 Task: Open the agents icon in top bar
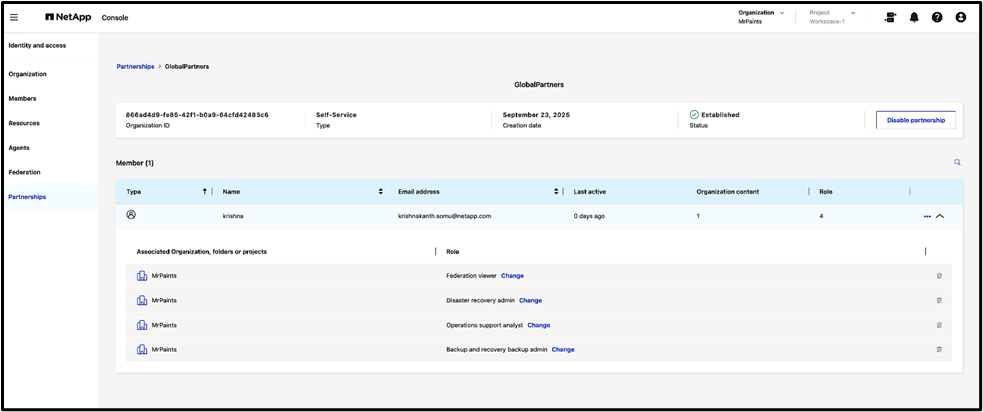coord(890,18)
